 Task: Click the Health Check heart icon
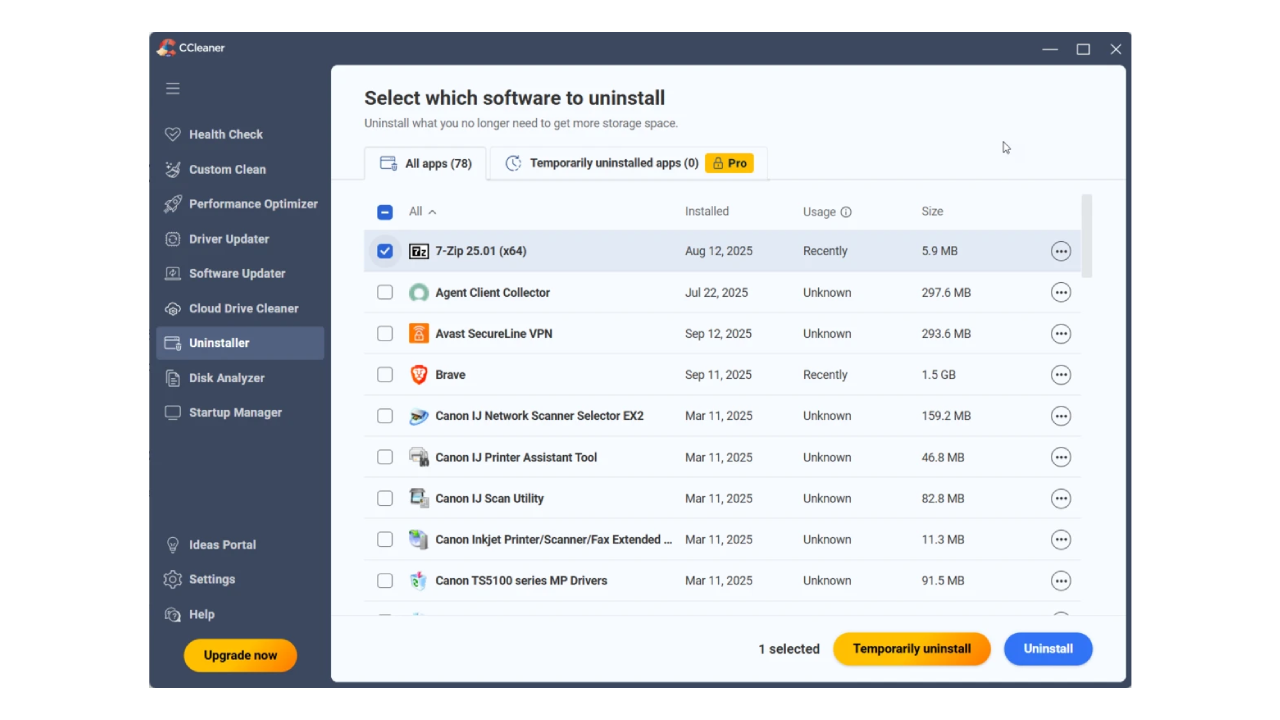[x=172, y=134]
